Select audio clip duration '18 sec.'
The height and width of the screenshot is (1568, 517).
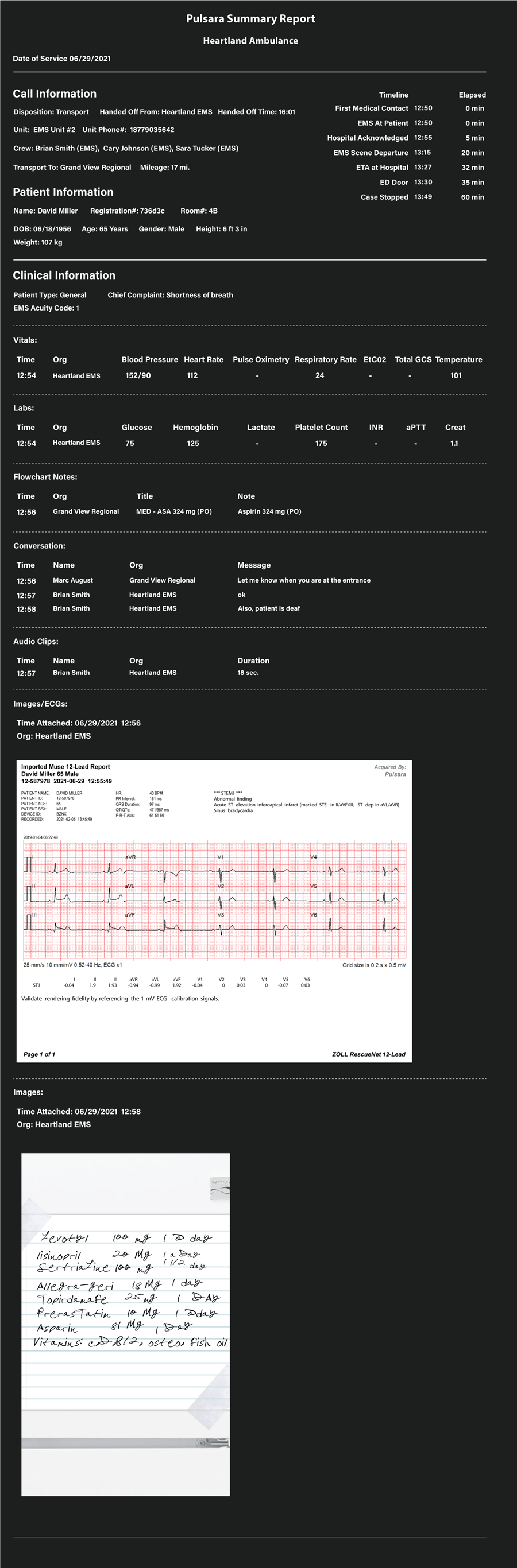(248, 673)
